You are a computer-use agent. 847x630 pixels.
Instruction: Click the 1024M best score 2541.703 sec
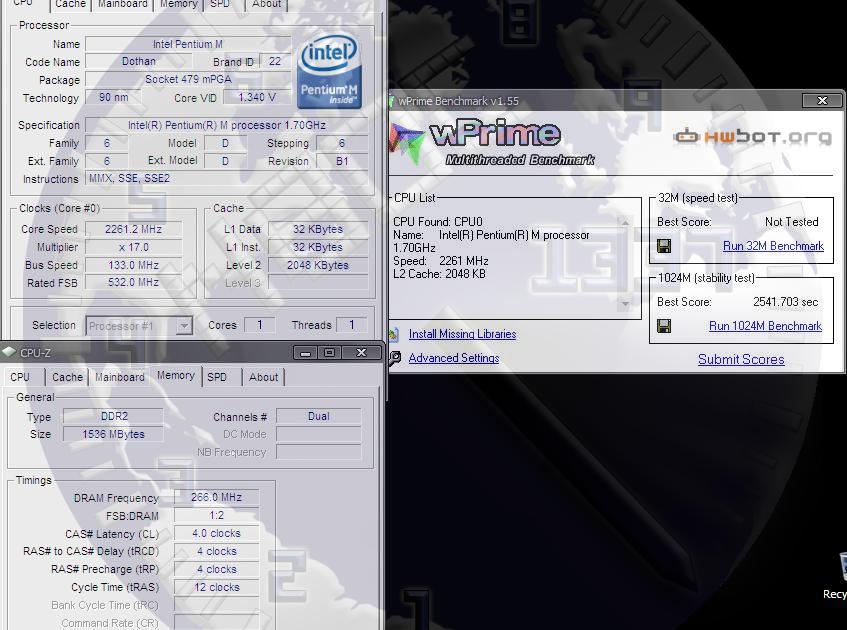tap(785, 302)
